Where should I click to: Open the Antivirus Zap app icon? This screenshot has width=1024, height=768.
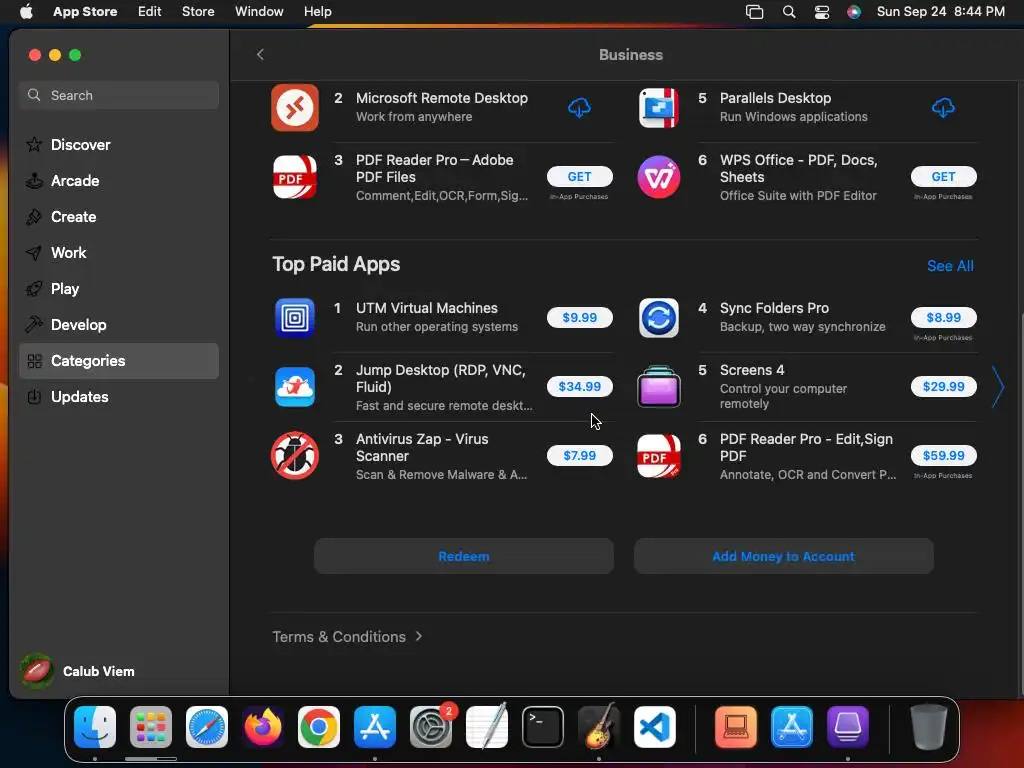pyautogui.click(x=295, y=455)
